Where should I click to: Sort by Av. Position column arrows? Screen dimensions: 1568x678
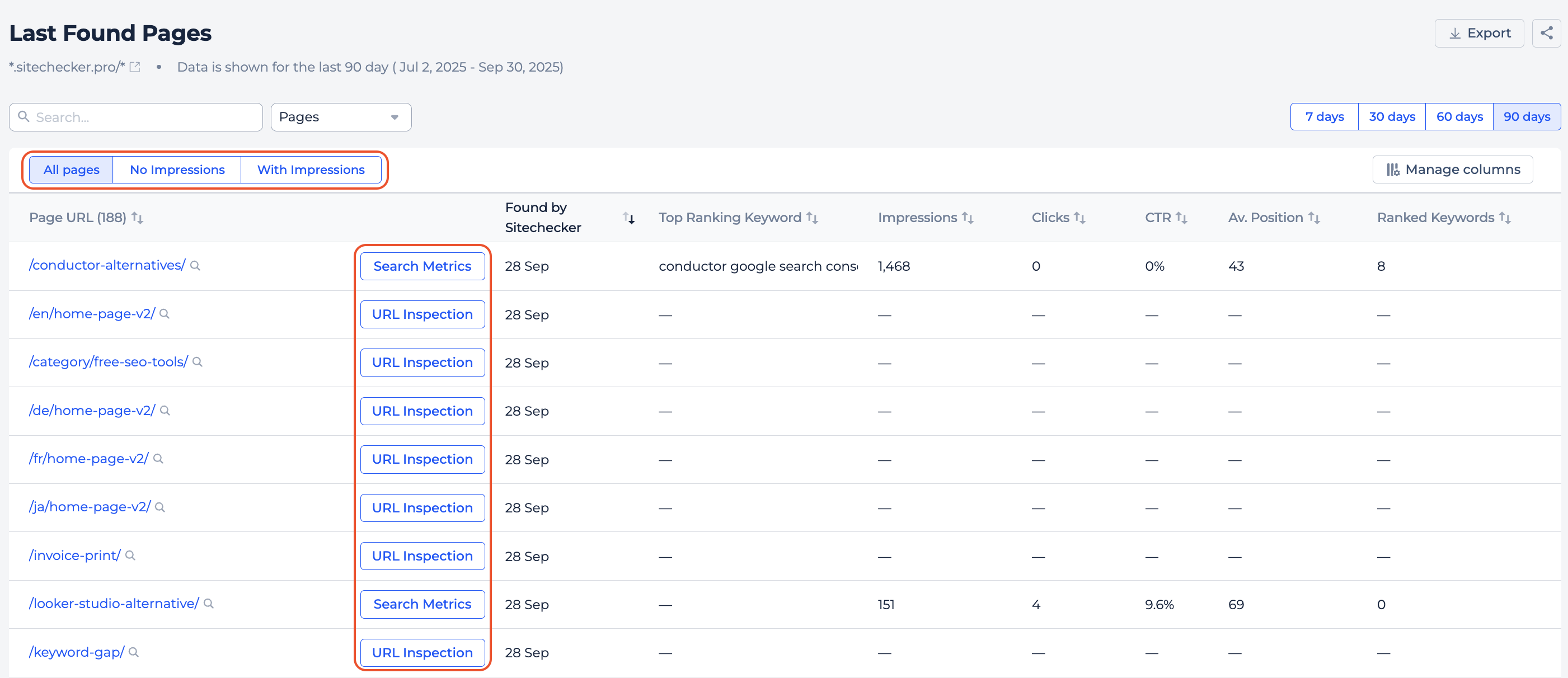tap(1314, 218)
